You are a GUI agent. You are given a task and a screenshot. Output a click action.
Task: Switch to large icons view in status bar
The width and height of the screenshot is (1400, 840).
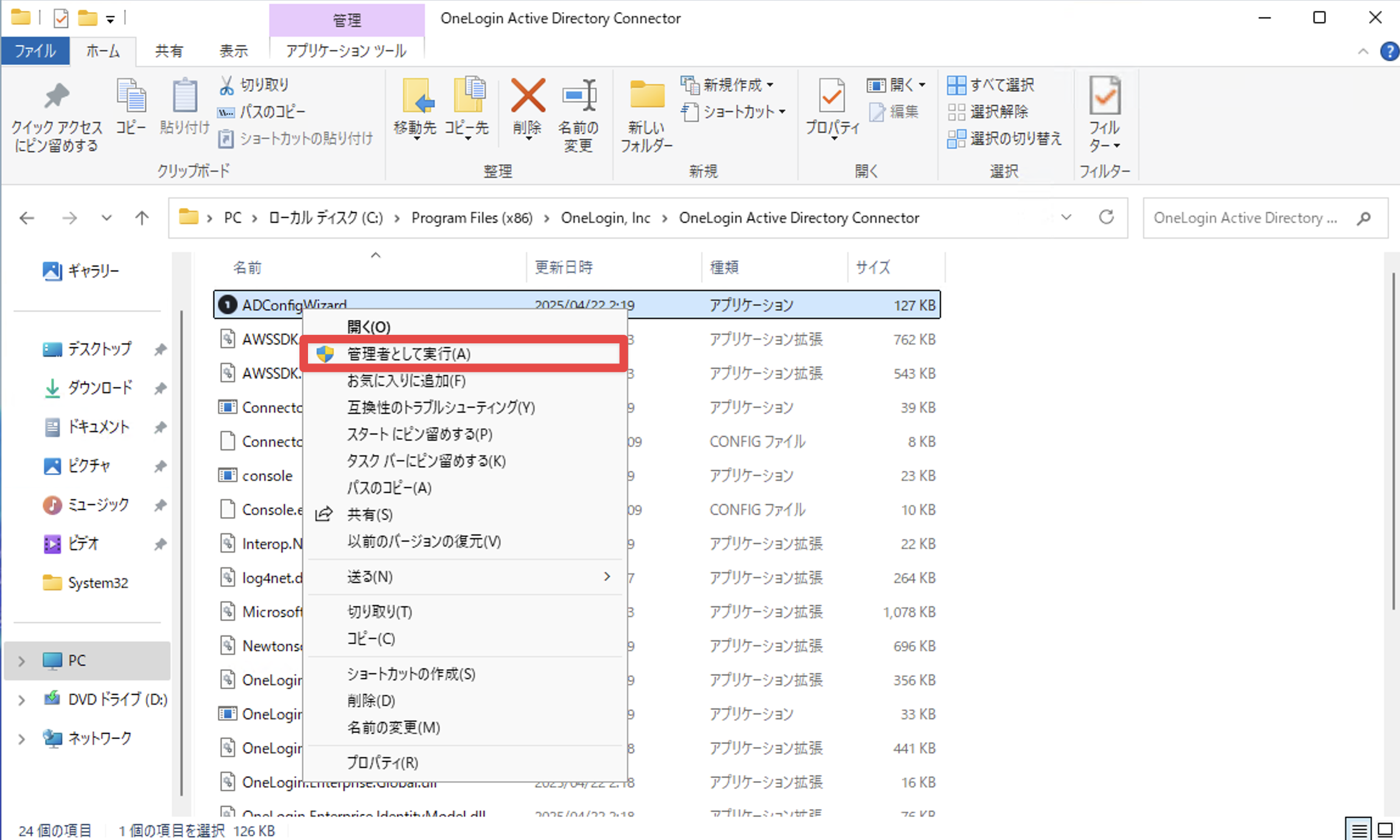[1385, 830]
